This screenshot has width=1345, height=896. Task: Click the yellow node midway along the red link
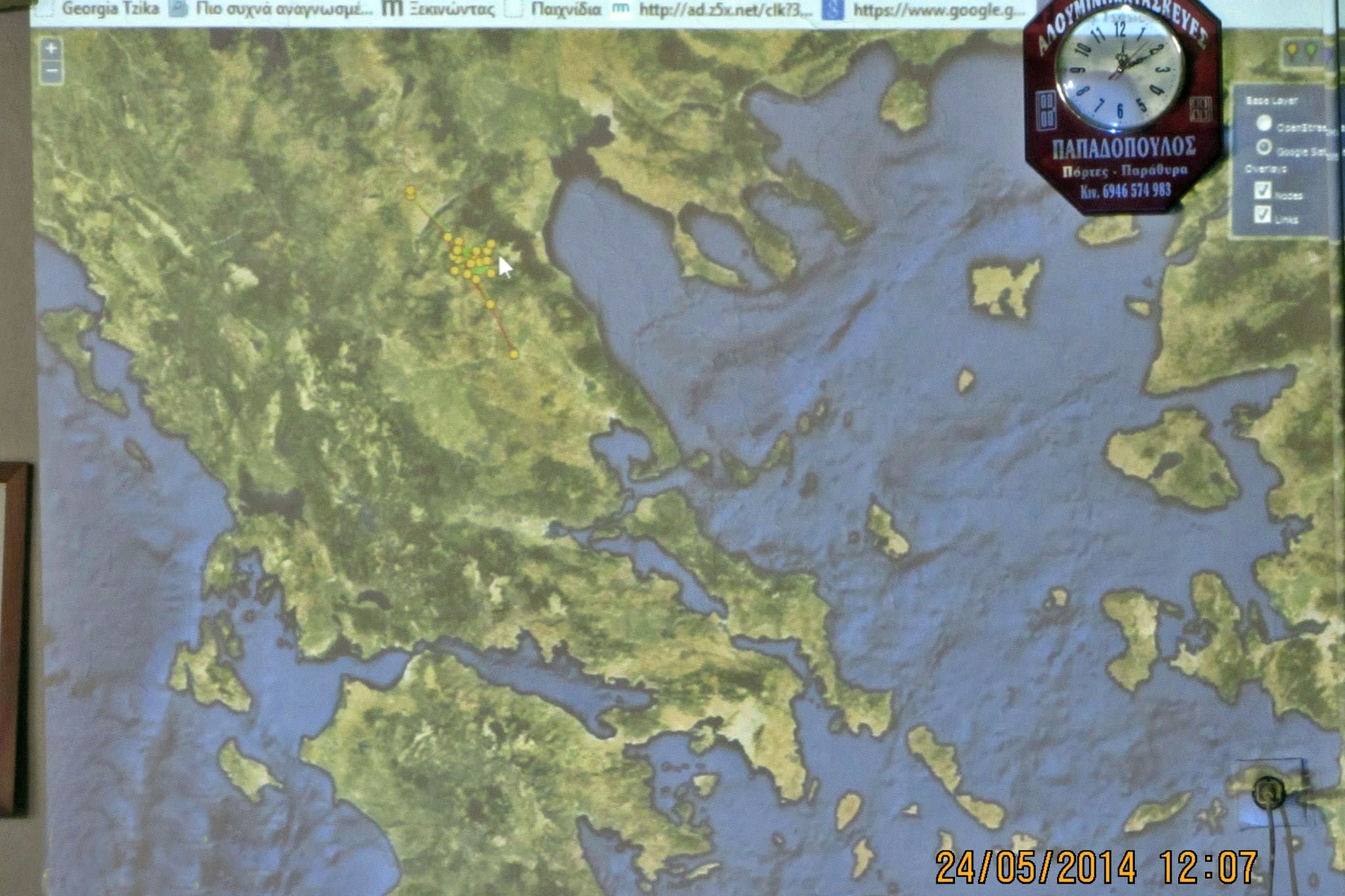[491, 304]
